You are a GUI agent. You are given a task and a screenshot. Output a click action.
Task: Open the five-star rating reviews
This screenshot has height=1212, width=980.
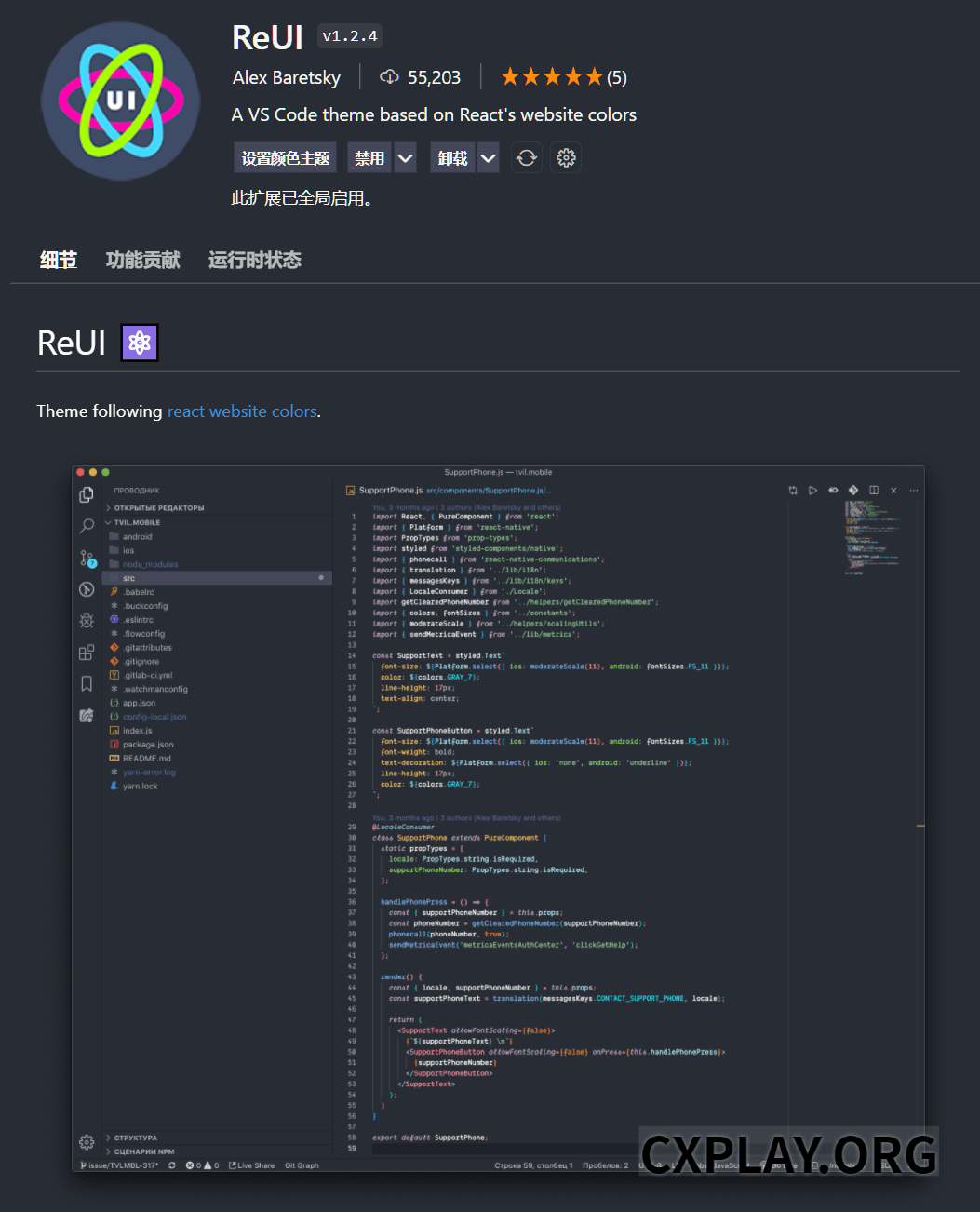(x=563, y=77)
